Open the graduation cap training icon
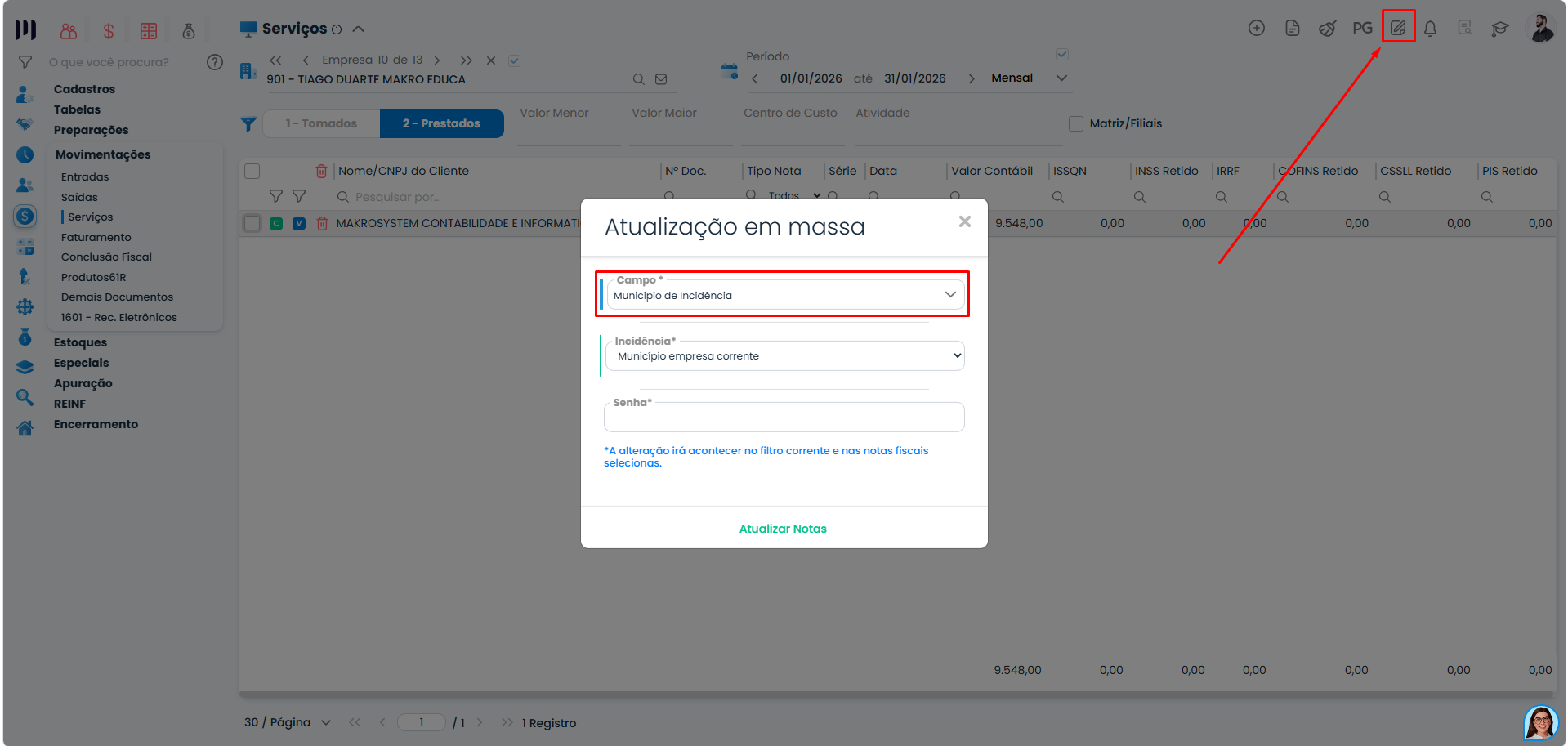Screen dimensions: 1568x746 coord(1499,29)
